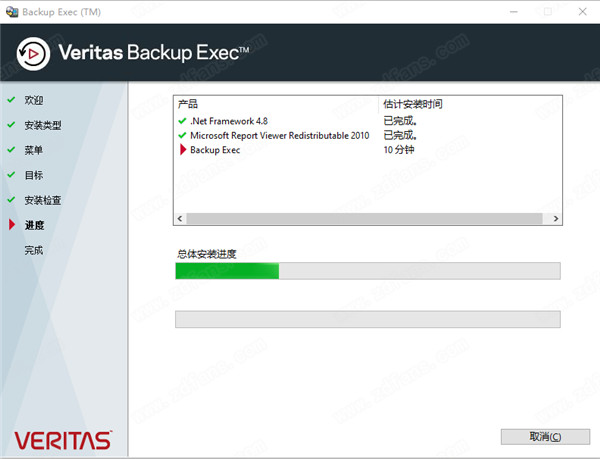Click the Veritas Backup Exec banner title
Screen dimensions: 600x459
coord(154,52)
